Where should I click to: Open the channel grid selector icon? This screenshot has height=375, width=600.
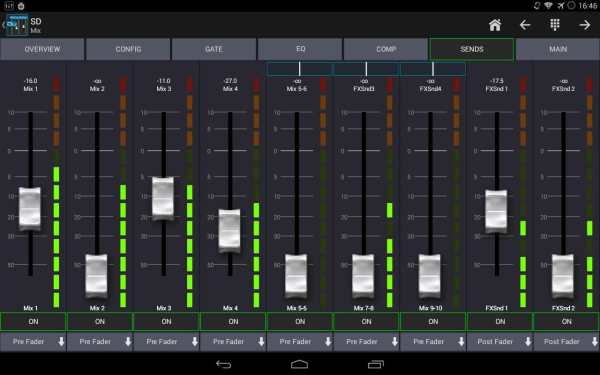click(x=555, y=25)
